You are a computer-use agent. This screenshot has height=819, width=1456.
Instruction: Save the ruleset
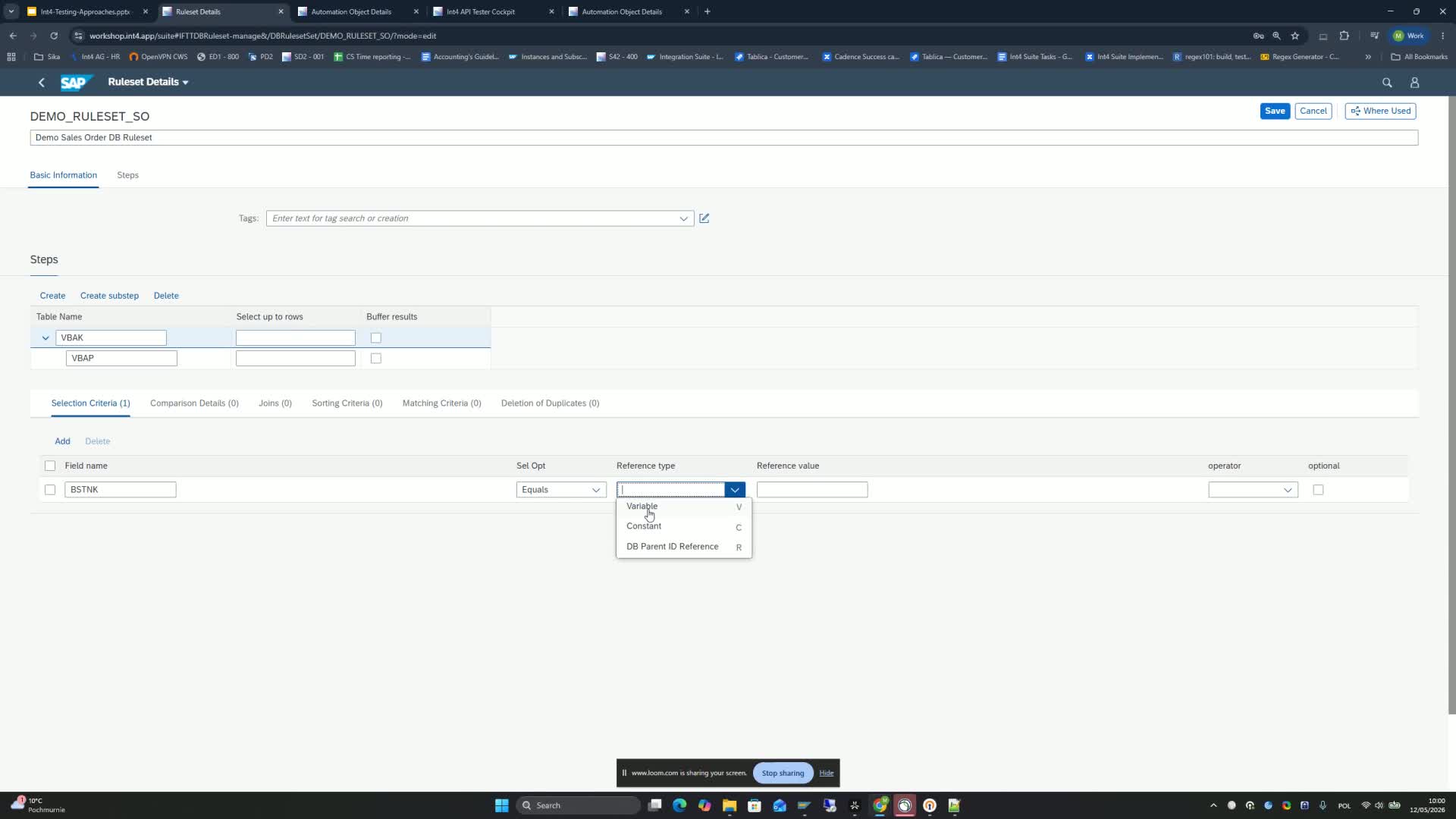click(1275, 111)
